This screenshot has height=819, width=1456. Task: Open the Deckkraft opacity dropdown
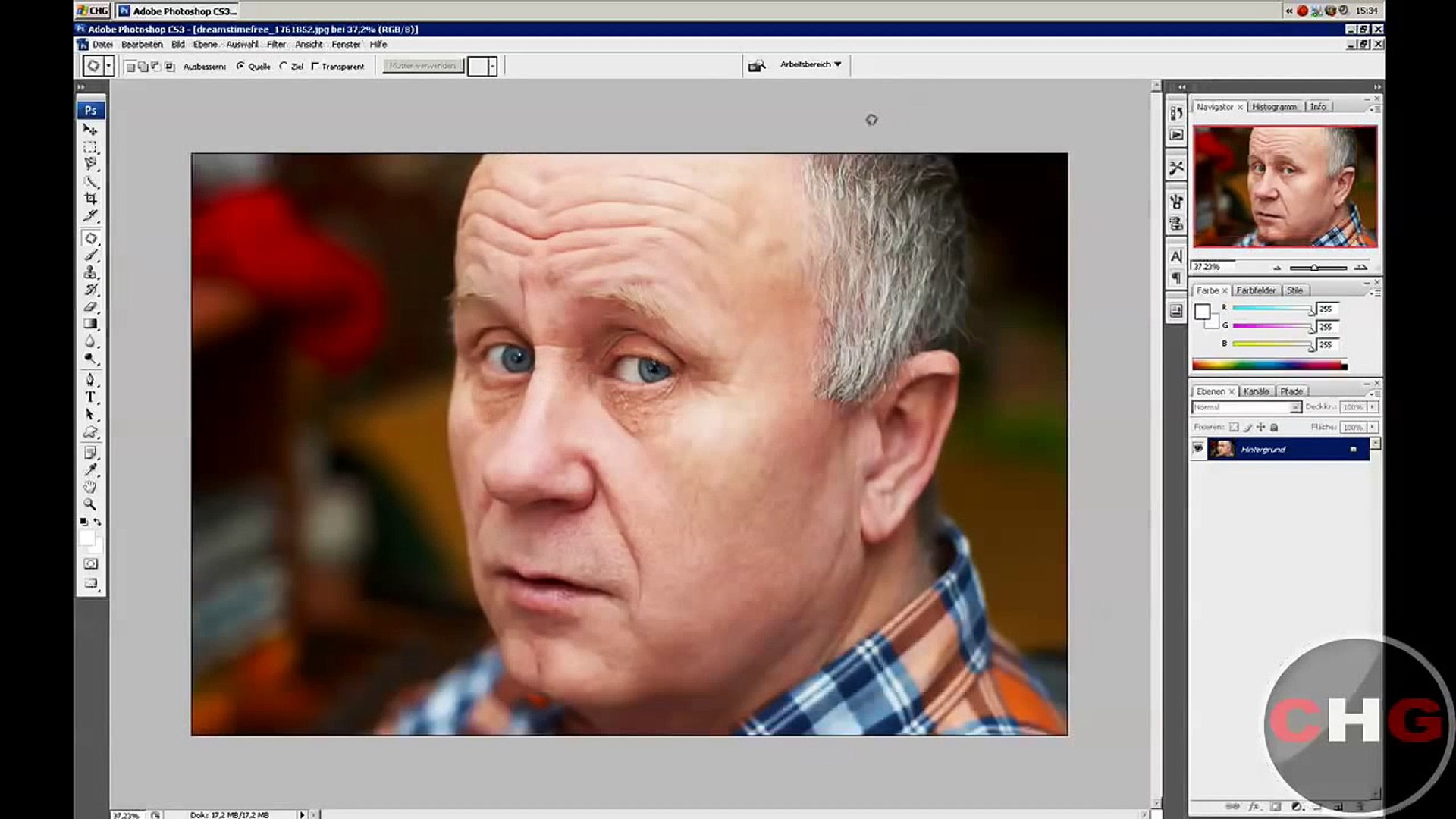click(1373, 407)
